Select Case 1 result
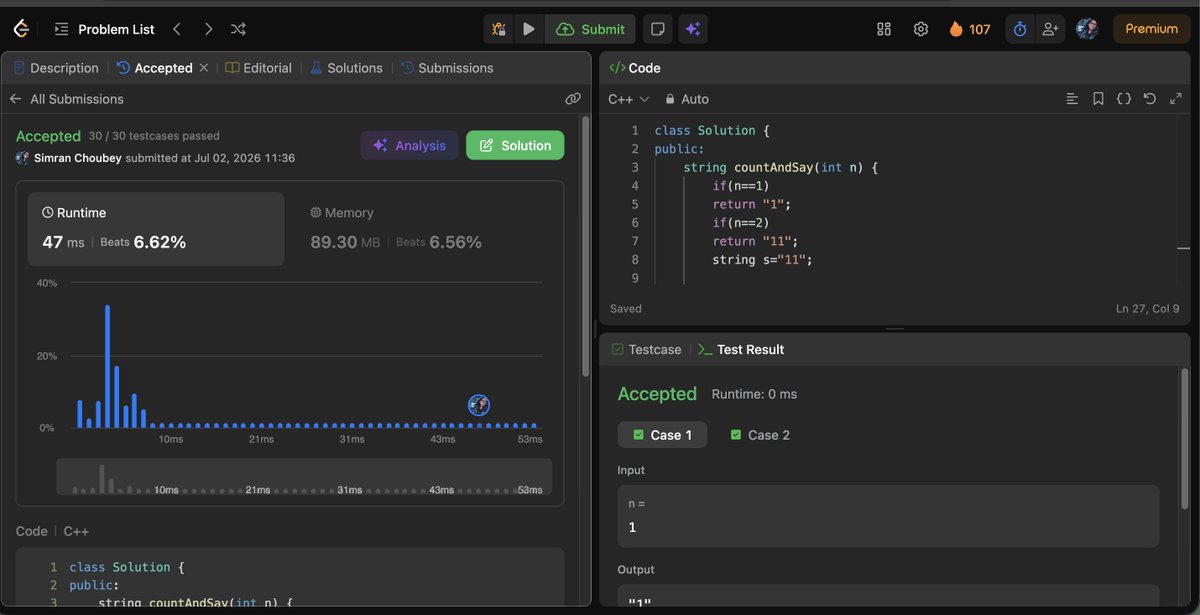Image resolution: width=1200 pixels, height=615 pixels. 662,435
